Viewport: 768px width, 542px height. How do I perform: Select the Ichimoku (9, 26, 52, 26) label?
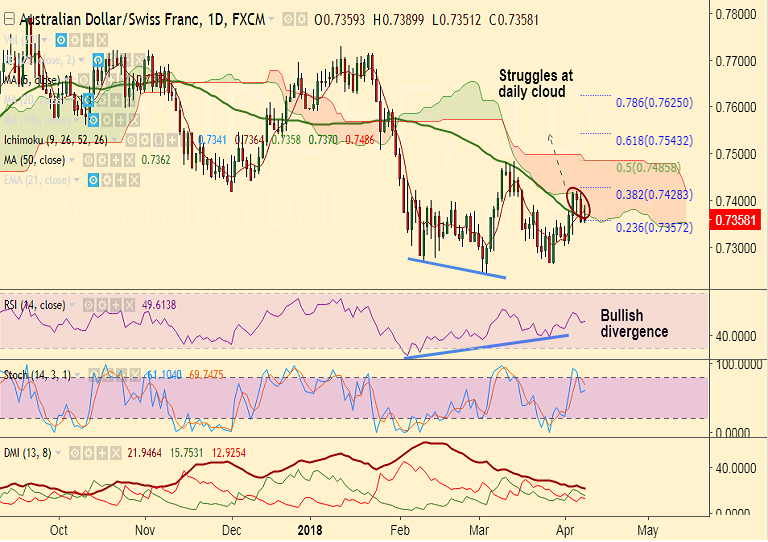click(x=56, y=141)
